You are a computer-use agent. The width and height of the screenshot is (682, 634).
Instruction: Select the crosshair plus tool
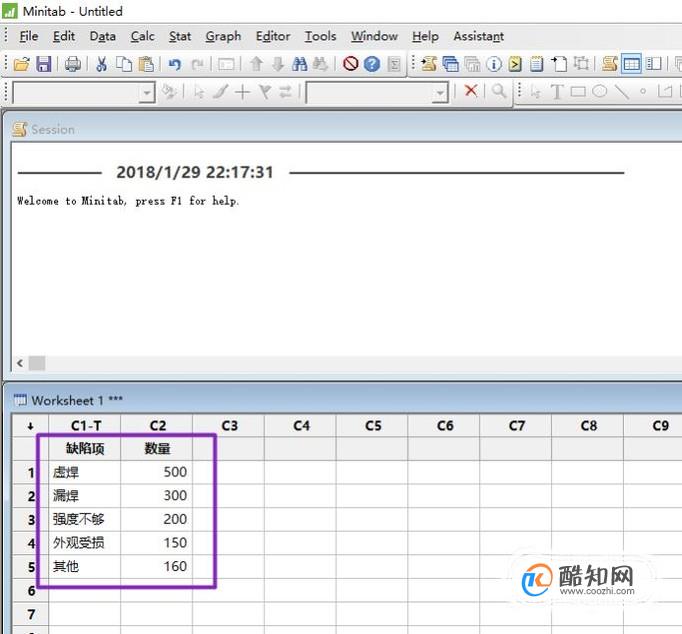[242, 92]
